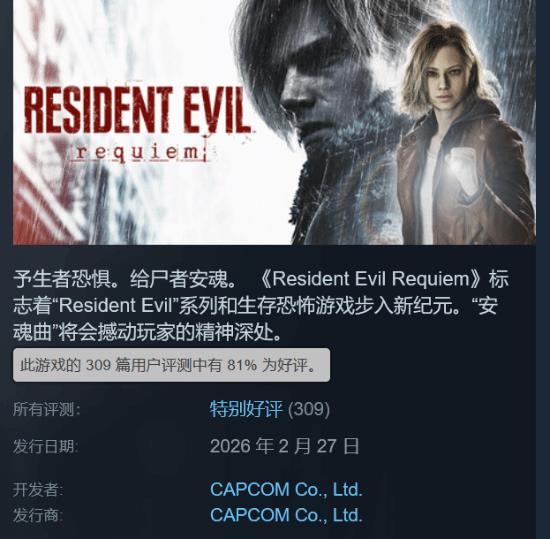This screenshot has width=550, height=539.
Task: Click the (309) review count
Action: [309, 409]
